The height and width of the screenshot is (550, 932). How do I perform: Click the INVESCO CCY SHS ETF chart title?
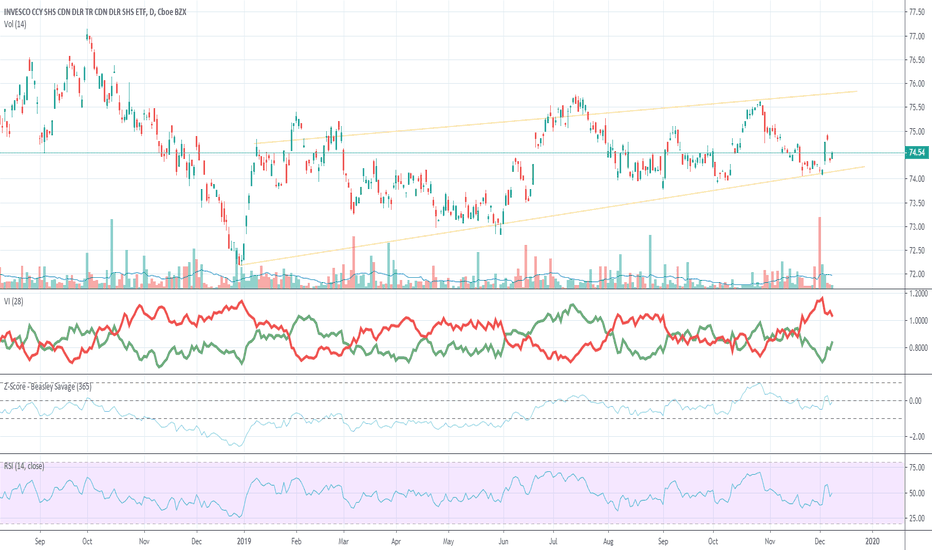coord(95,12)
